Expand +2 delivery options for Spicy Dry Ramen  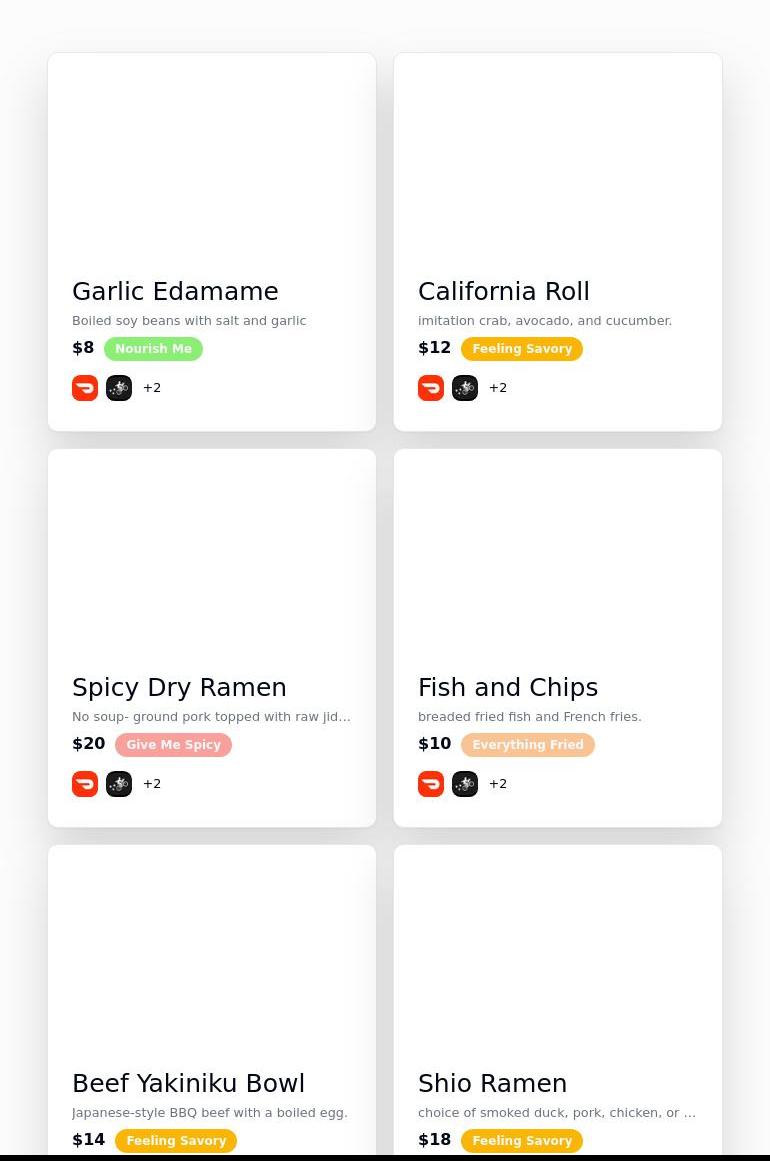(x=152, y=784)
